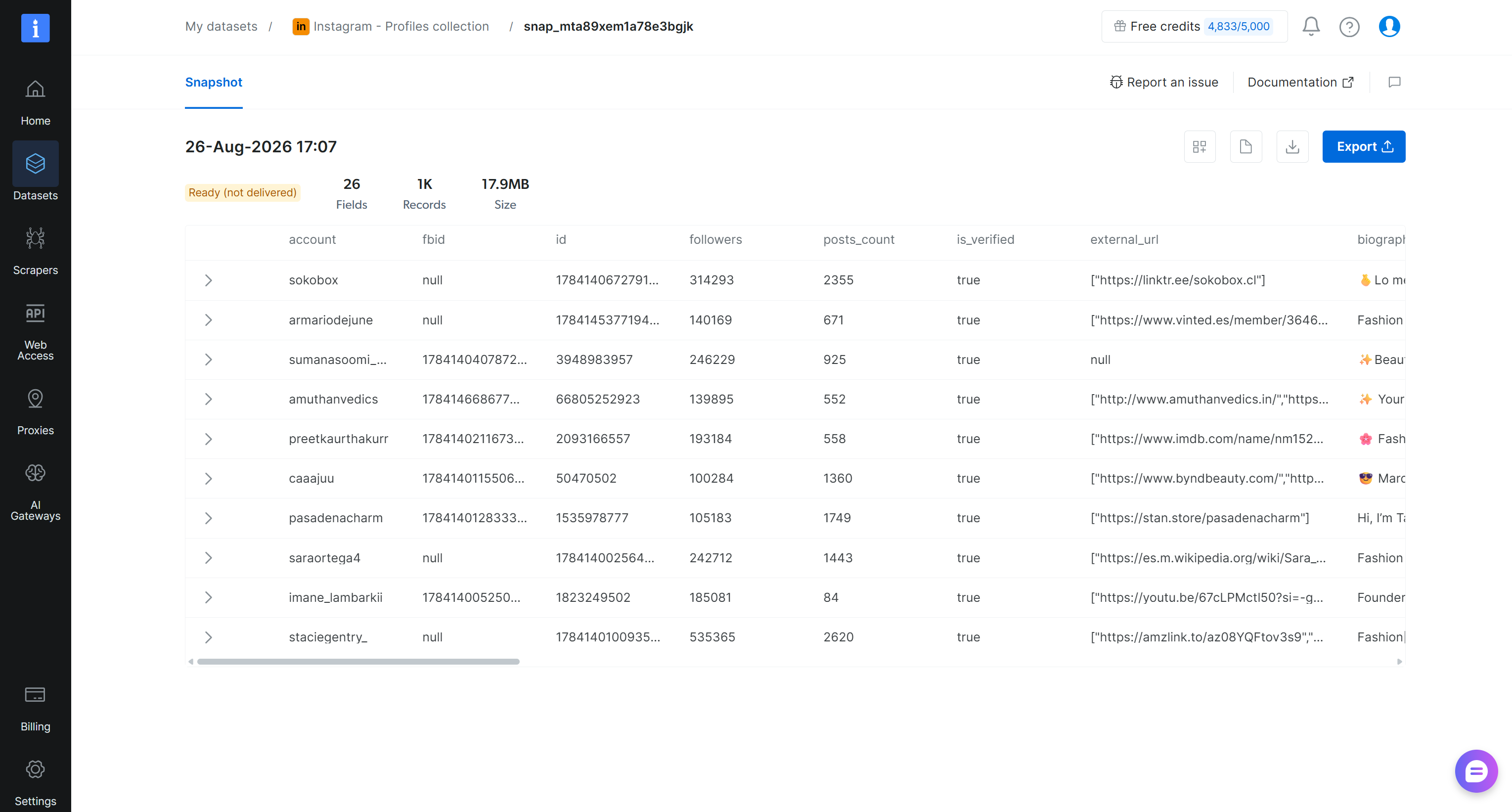1512x812 pixels.
Task: Click the linktr.ee/sokobox.cl URL cell
Action: [x=1177, y=280]
